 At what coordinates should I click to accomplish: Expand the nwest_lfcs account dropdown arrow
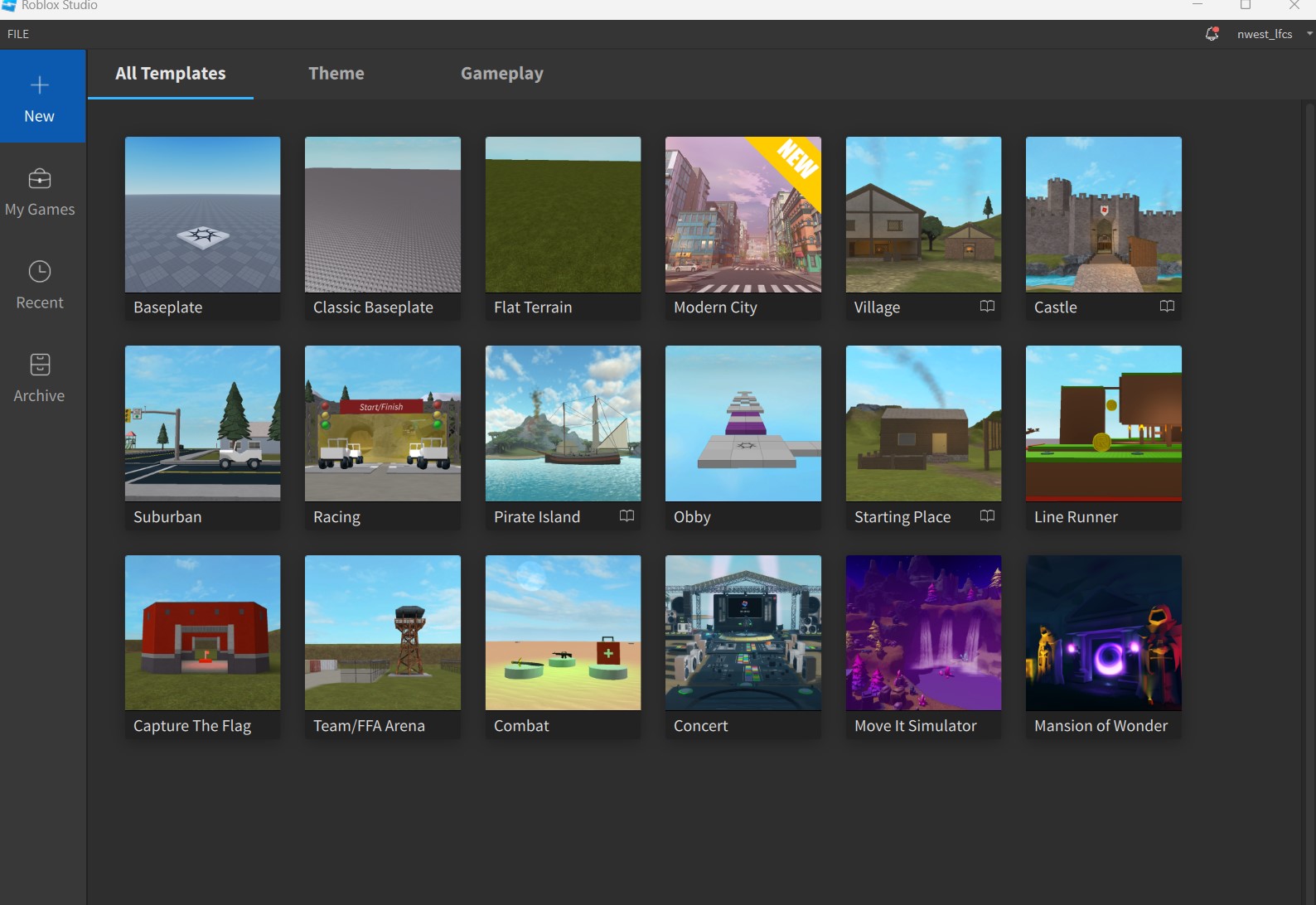click(x=1309, y=34)
